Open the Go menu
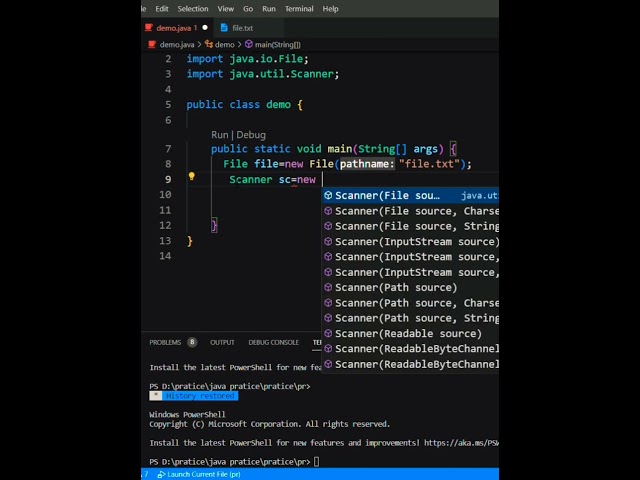640x480 pixels. (x=248, y=9)
